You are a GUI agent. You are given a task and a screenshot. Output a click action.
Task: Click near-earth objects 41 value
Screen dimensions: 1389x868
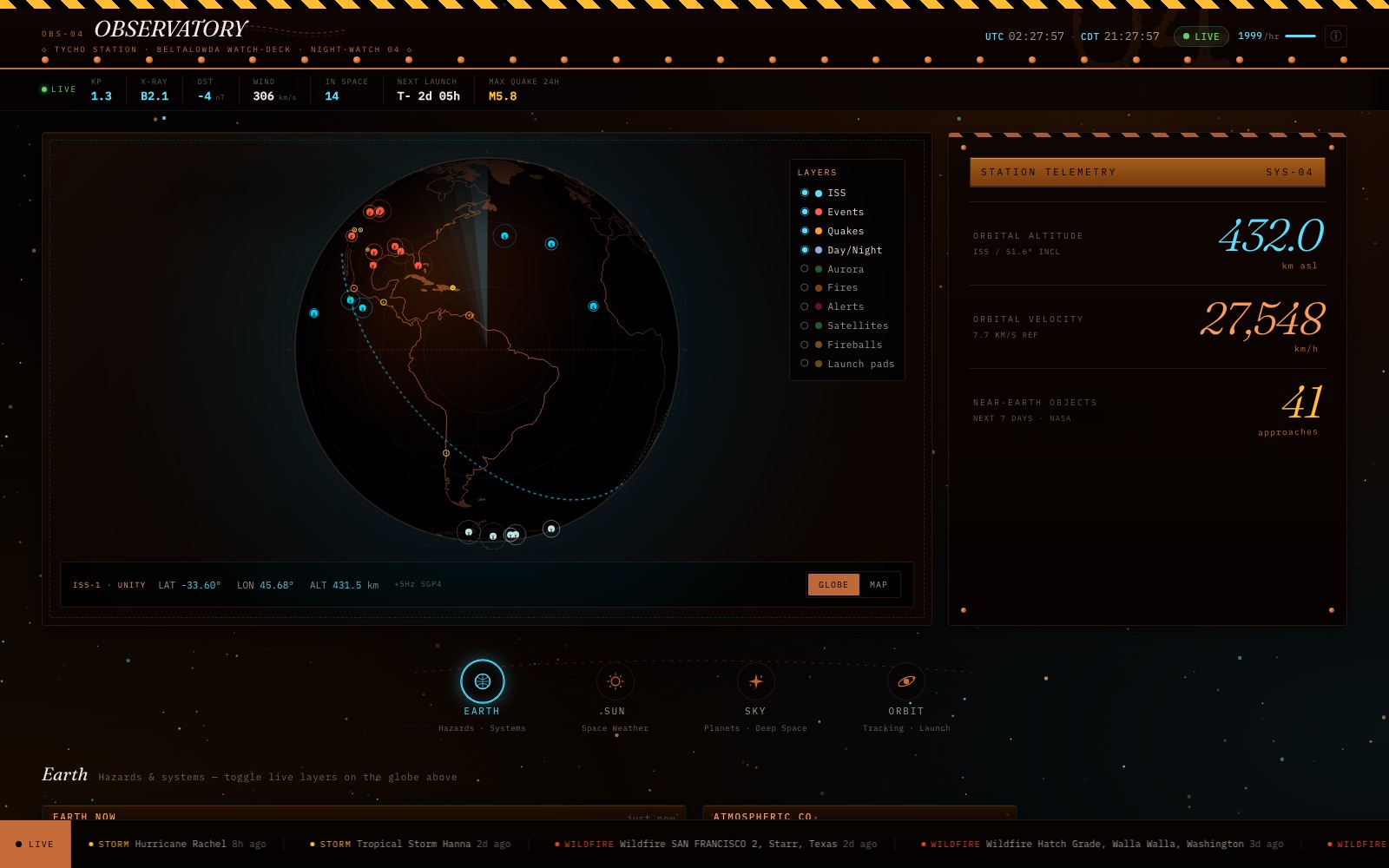(x=1302, y=402)
